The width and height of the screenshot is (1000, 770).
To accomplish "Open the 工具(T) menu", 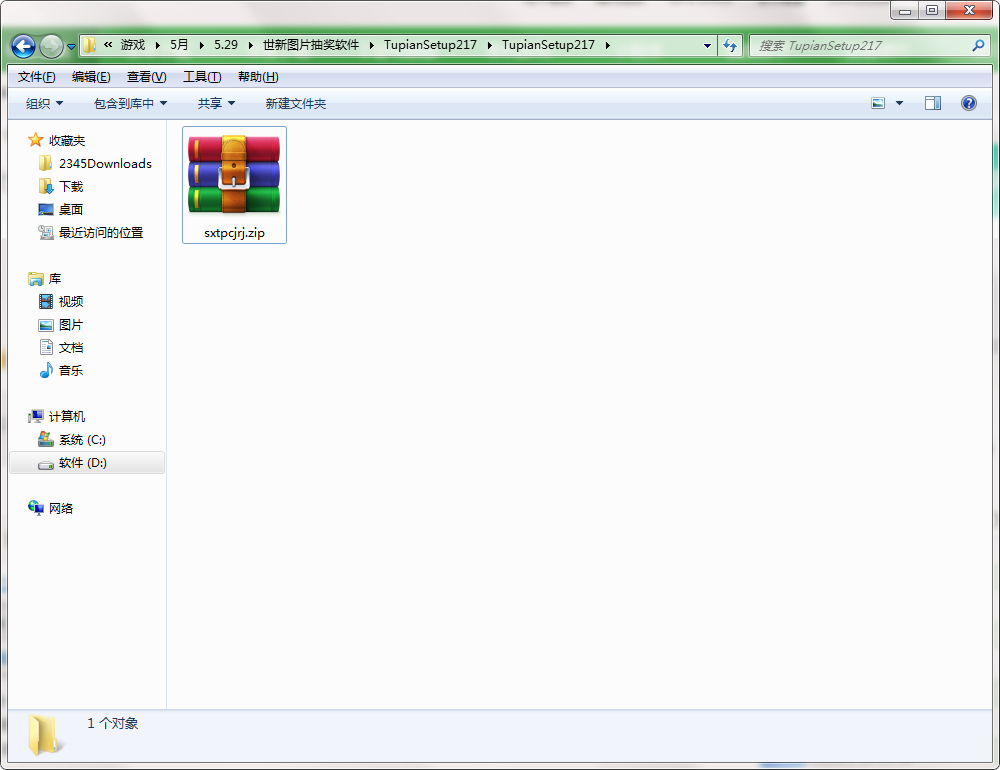I will [202, 77].
